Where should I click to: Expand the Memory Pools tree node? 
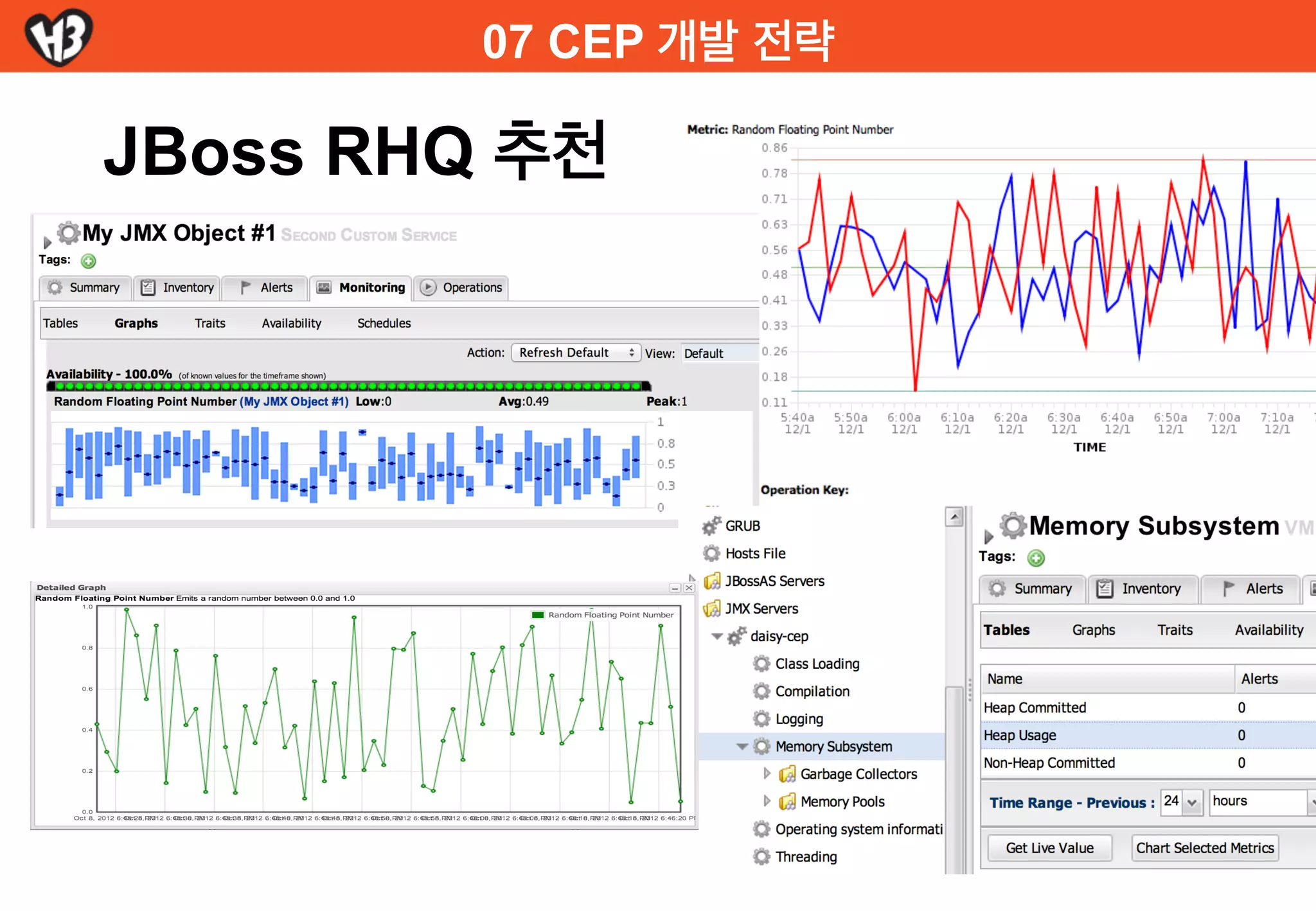(x=767, y=801)
